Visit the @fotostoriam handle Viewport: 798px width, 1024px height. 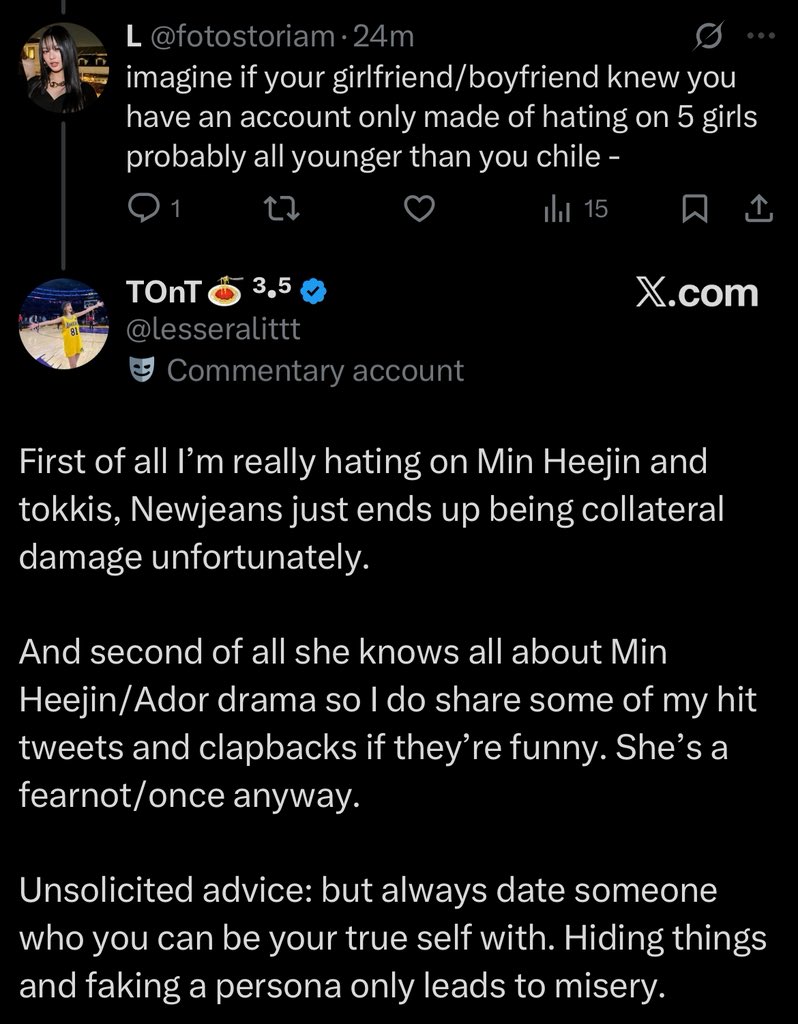(242, 37)
